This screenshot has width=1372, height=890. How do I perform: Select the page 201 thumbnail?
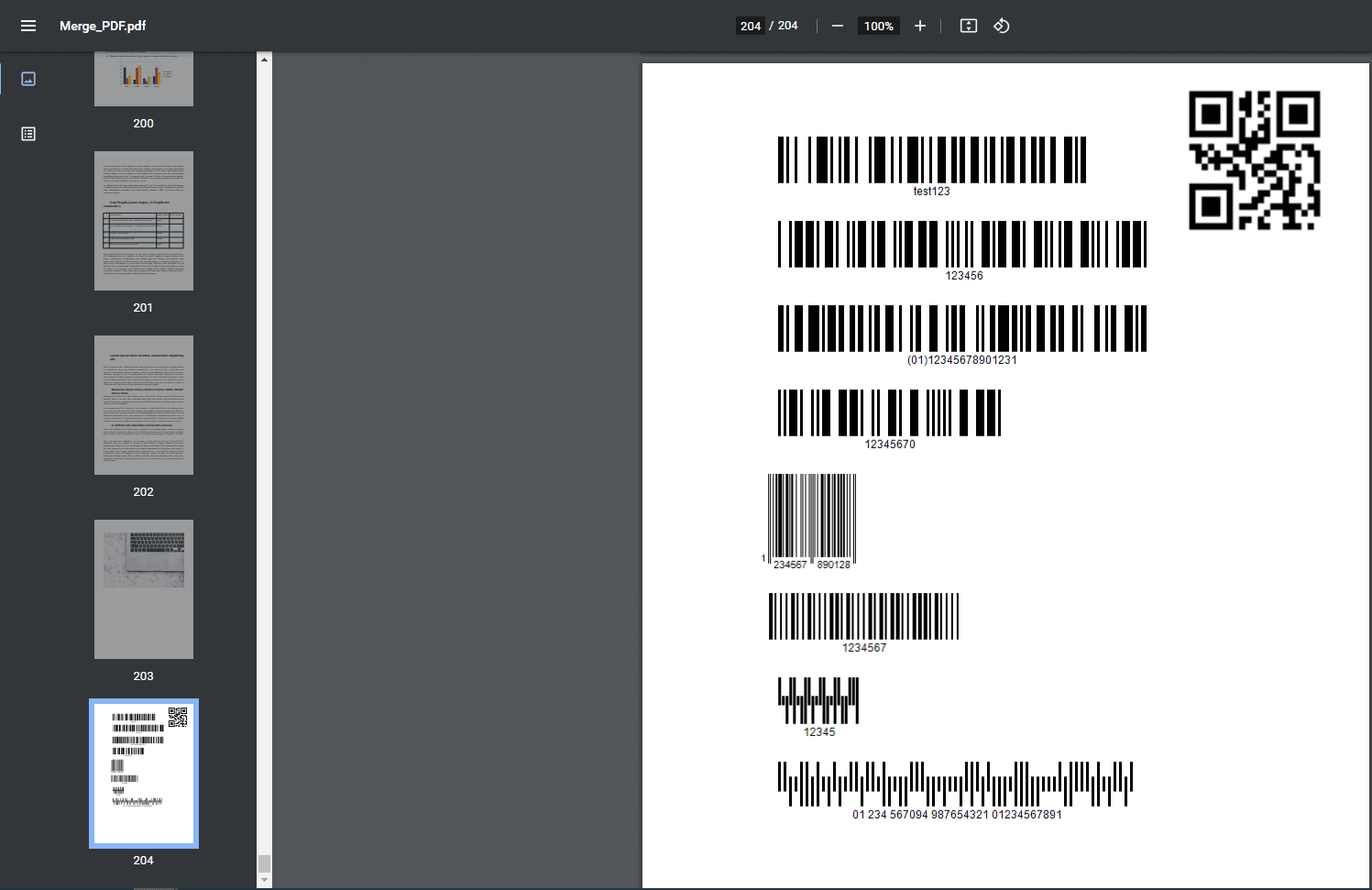(144, 221)
